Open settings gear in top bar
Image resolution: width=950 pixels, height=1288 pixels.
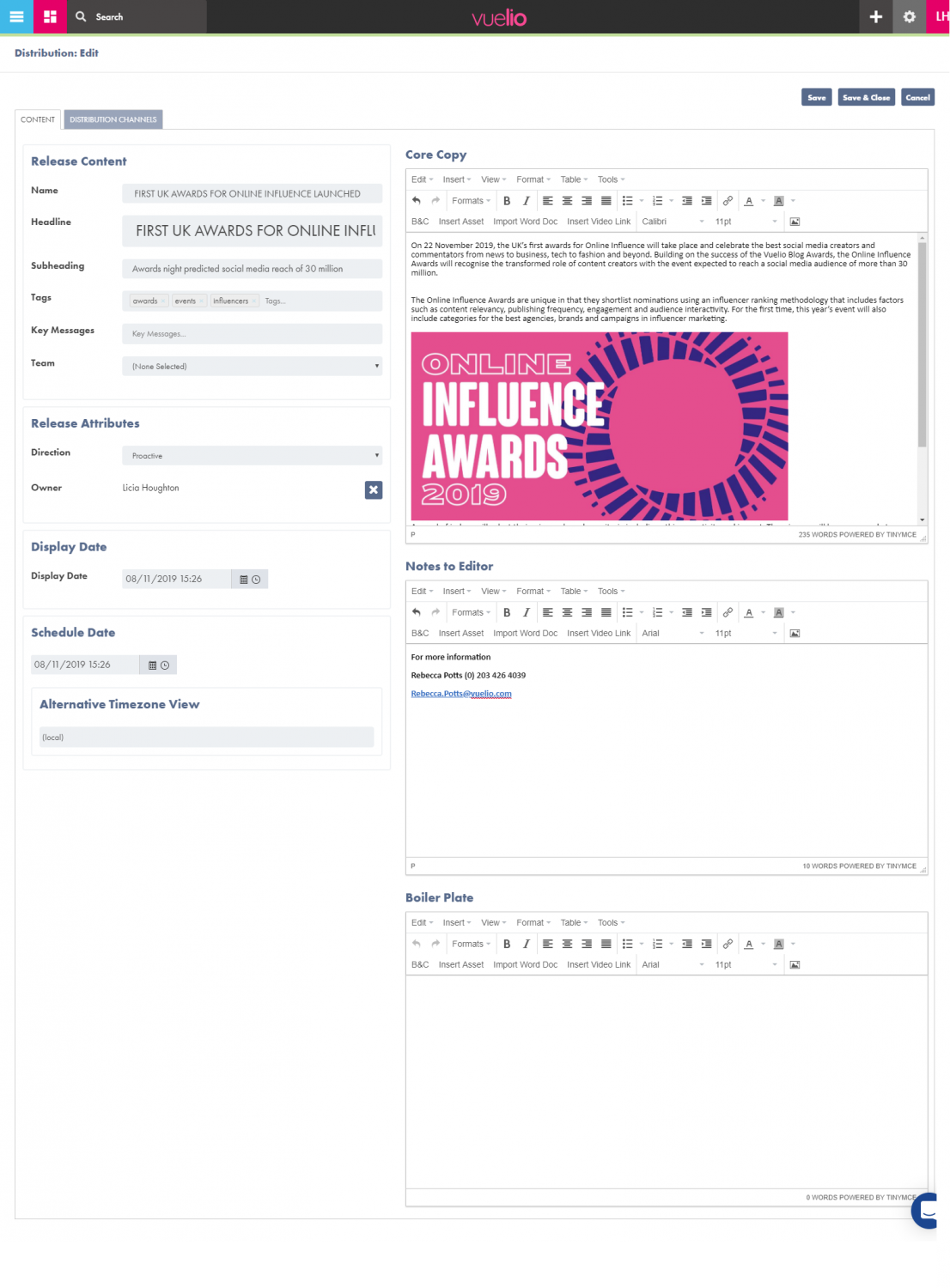909,16
